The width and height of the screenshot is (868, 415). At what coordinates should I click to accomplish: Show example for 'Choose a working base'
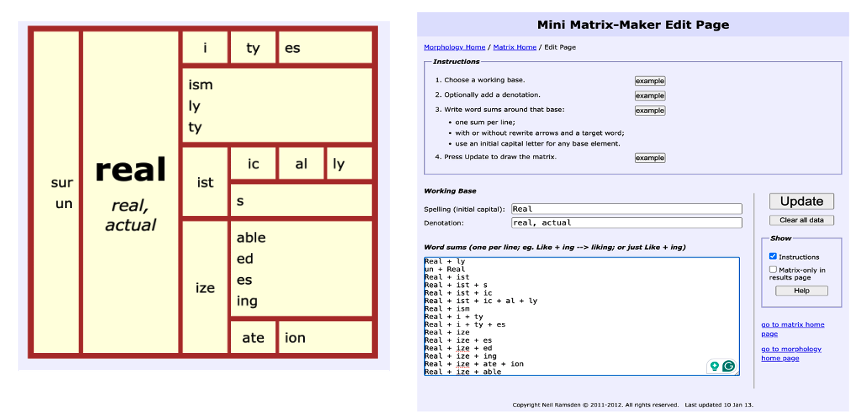coord(650,81)
